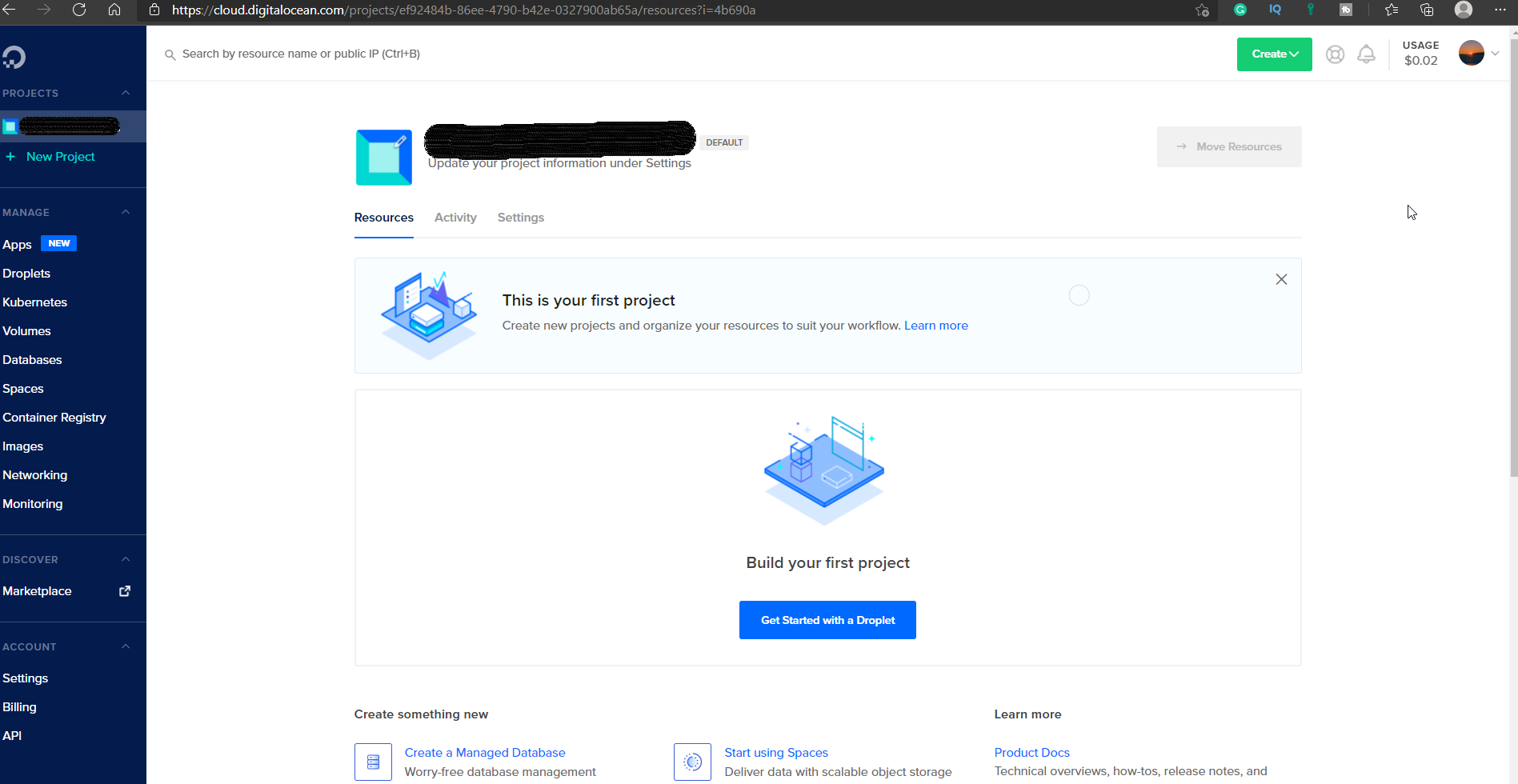
Task: Click the DigitalOcean logo icon
Action: [x=14, y=57]
